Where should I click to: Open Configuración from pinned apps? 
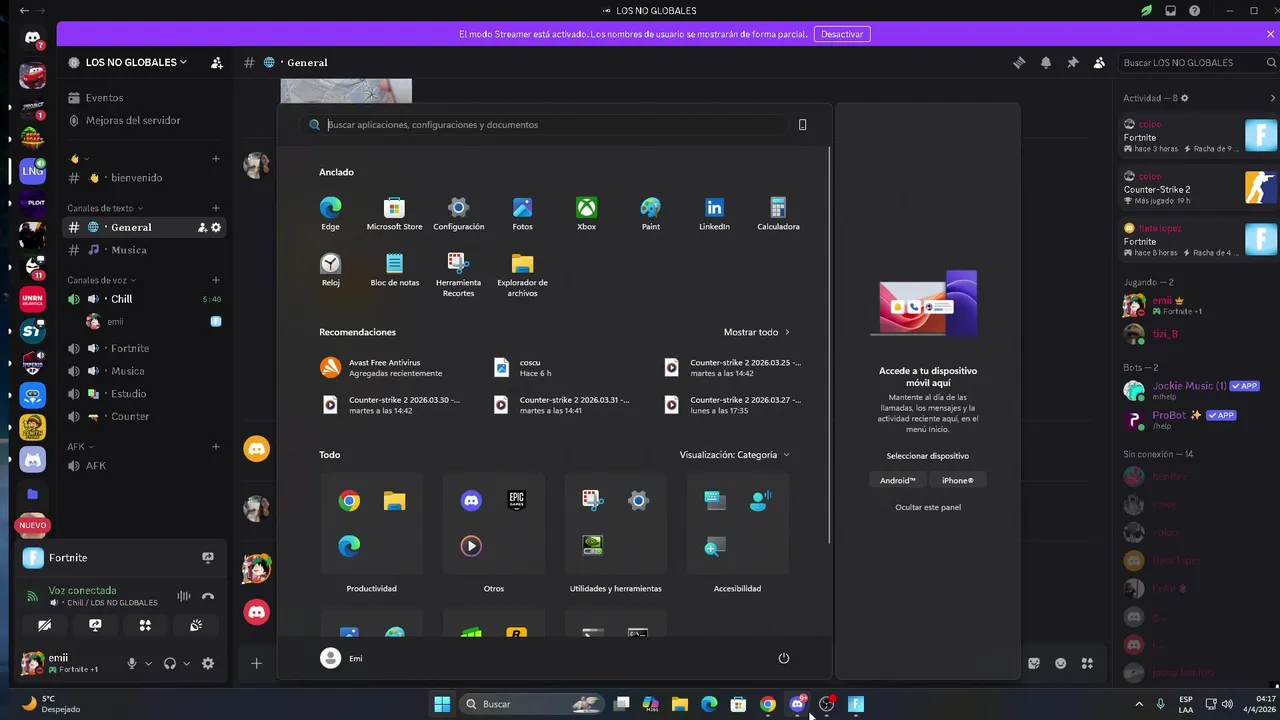pos(458,213)
